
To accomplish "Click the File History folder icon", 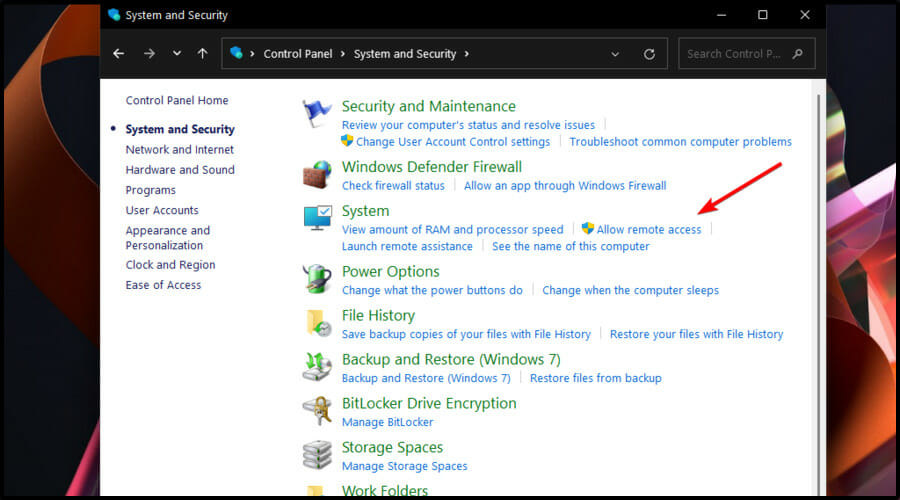I will pyautogui.click(x=317, y=323).
